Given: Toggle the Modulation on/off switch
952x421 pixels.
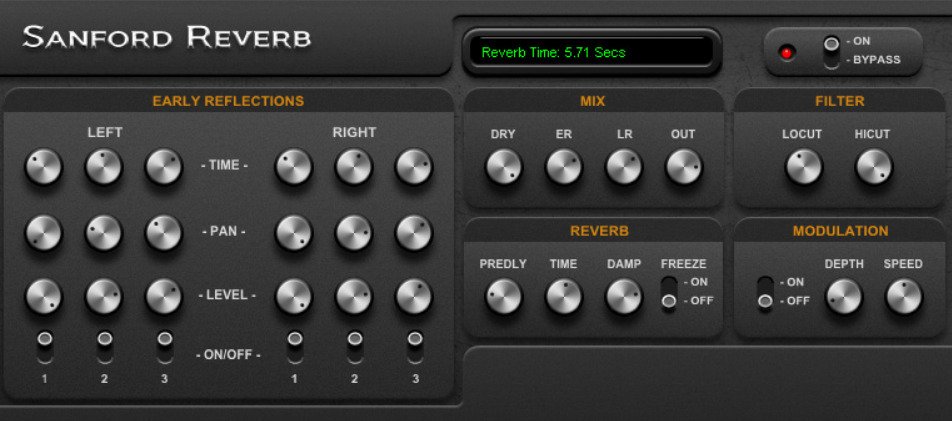Looking at the screenshot, I should point(766,294).
